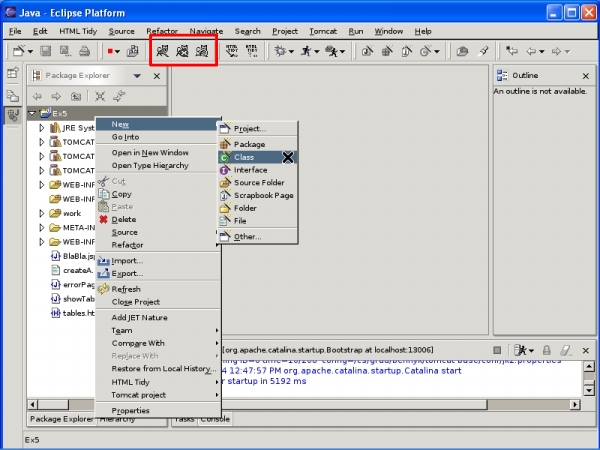The width and height of the screenshot is (600, 450).
Task: Toggle Link with Editor in Package Explorer
Action: coord(119,96)
